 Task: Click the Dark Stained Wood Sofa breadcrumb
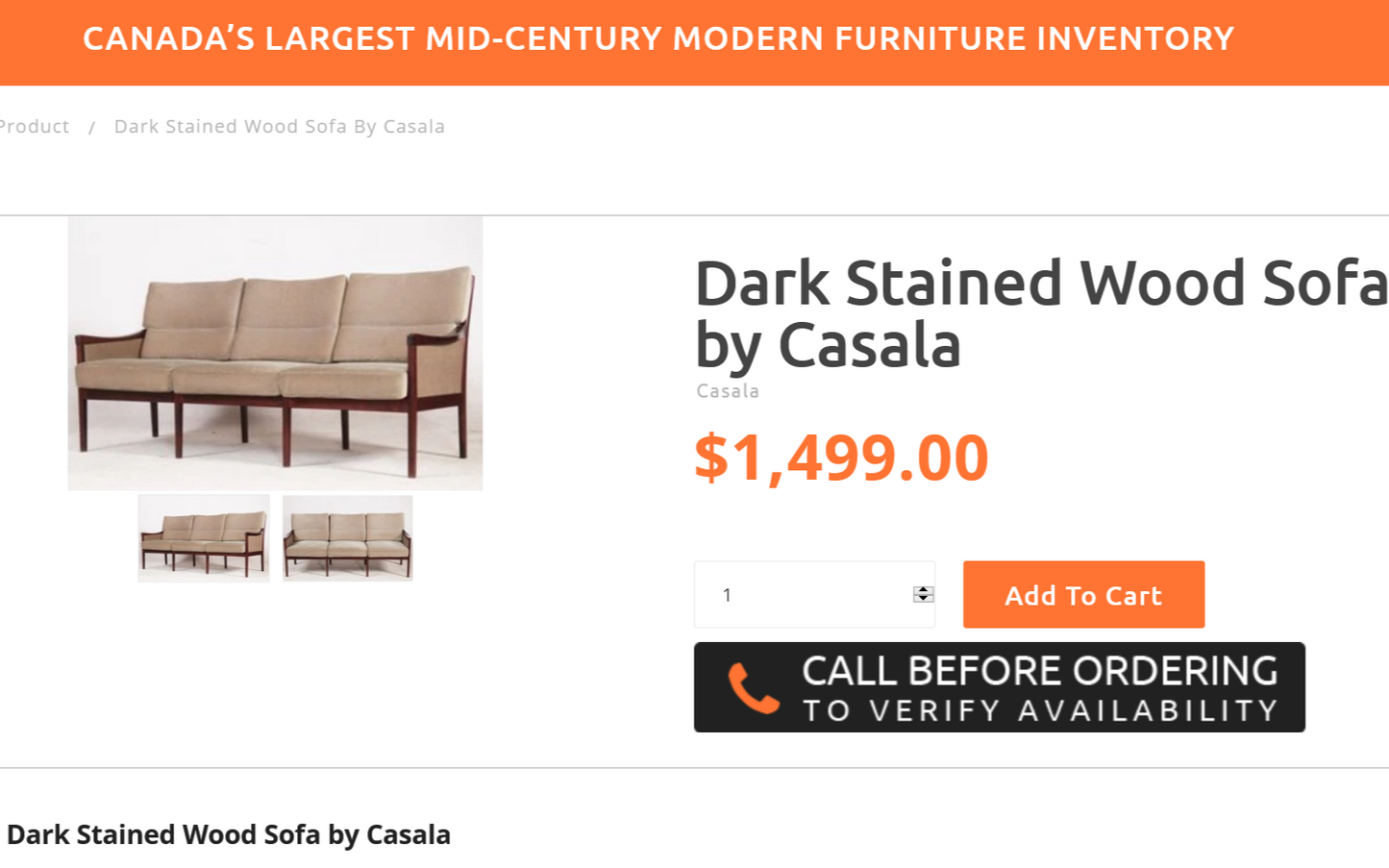pos(279,127)
